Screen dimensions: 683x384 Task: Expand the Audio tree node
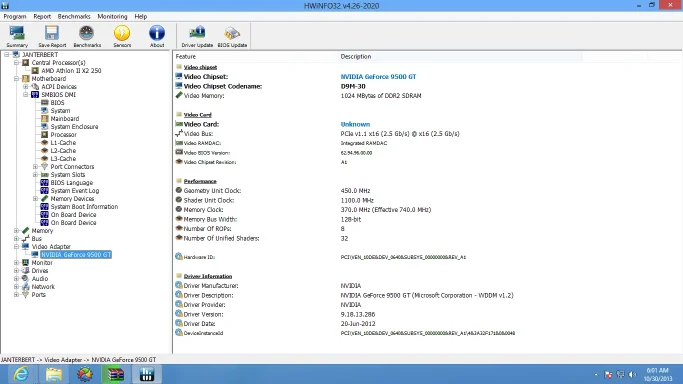(16, 279)
